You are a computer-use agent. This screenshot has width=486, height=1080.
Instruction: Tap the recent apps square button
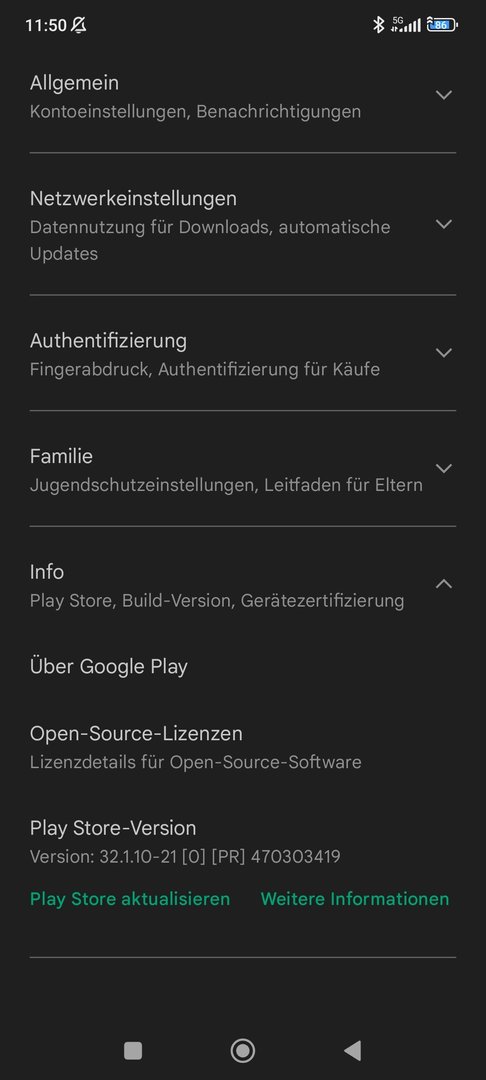click(133, 1050)
